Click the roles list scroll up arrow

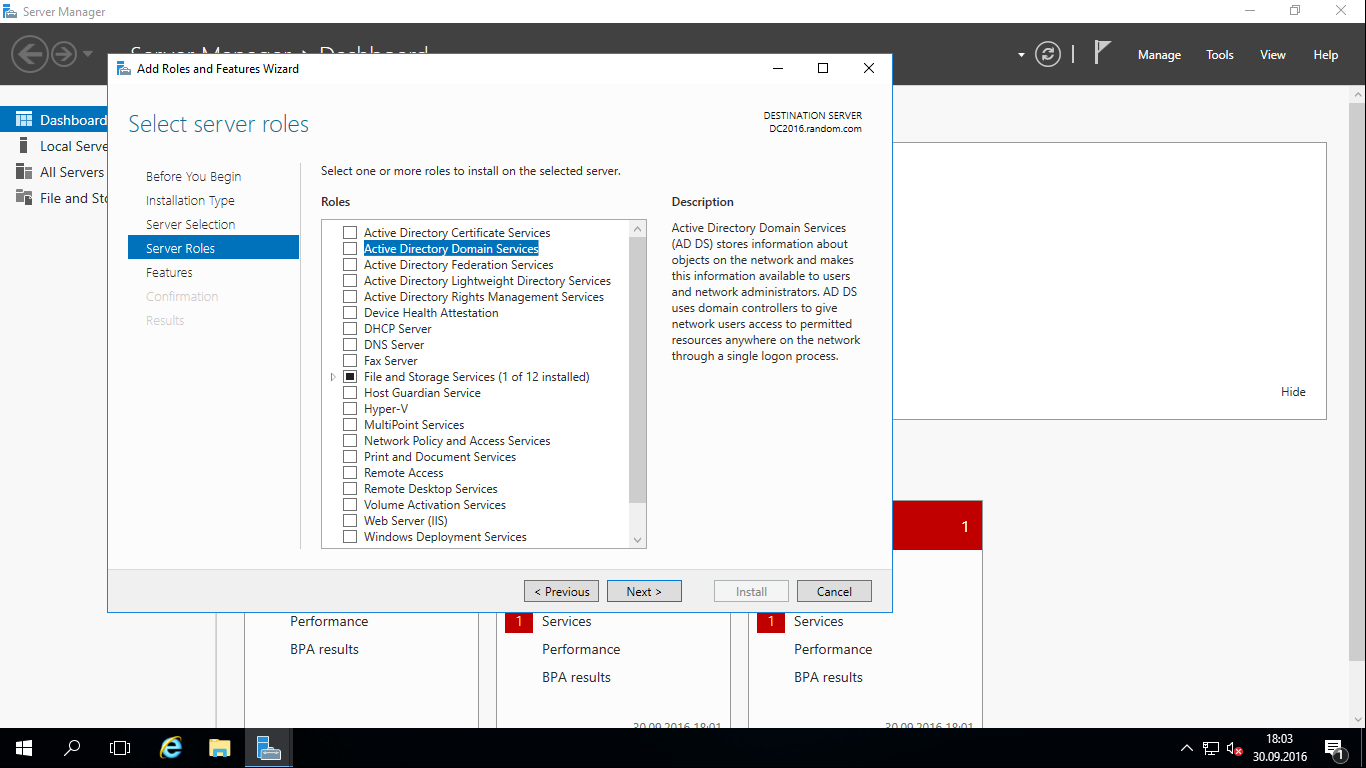click(638, 229)
